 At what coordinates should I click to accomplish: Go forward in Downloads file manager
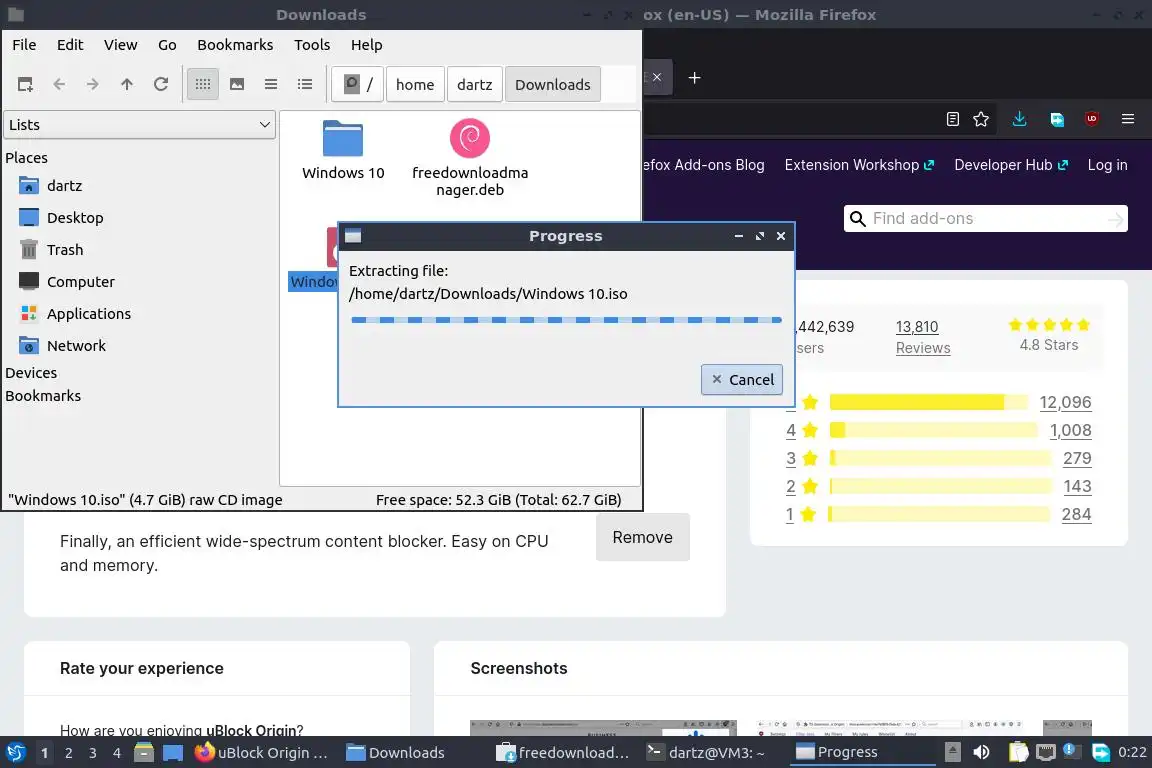[93, 85]
